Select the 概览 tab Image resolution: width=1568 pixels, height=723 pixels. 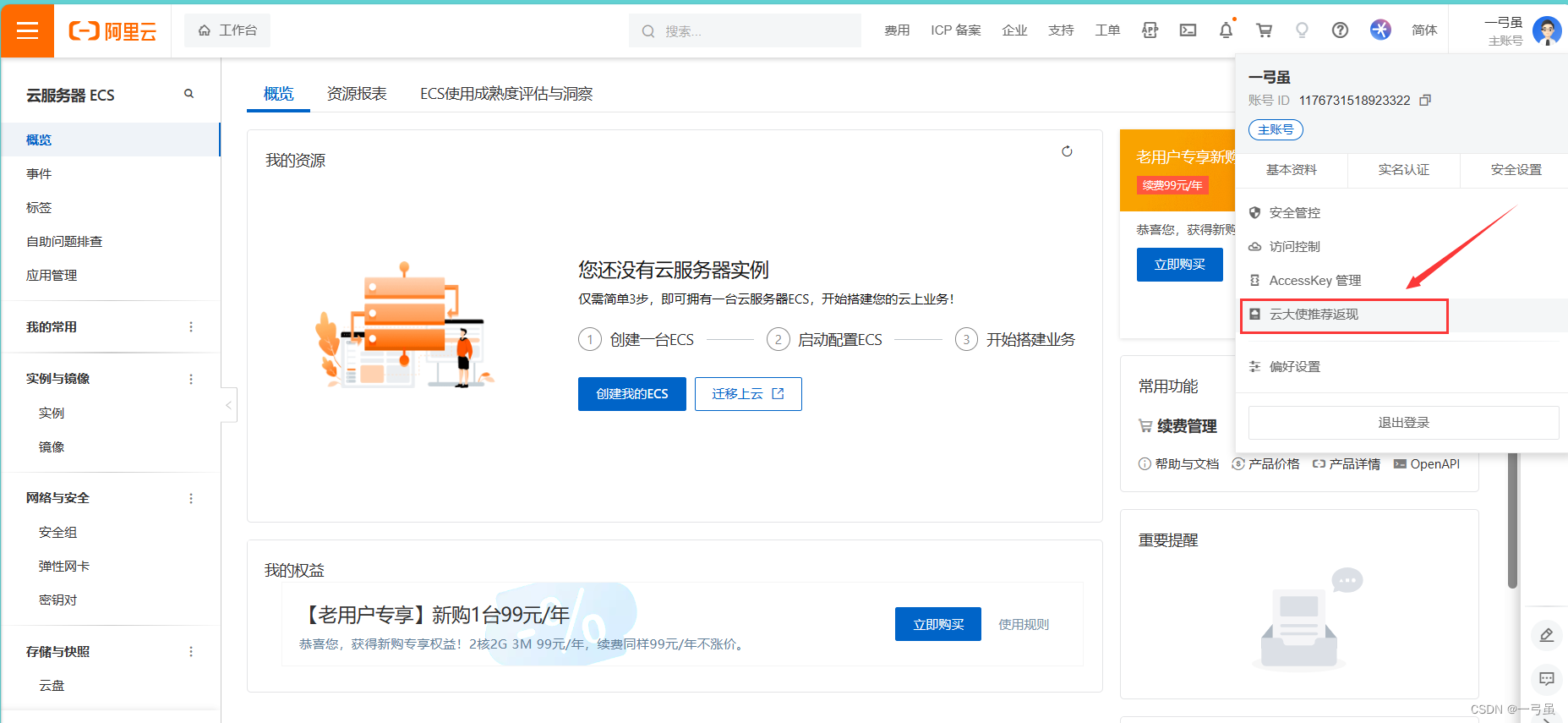click(x=278, y=94)
